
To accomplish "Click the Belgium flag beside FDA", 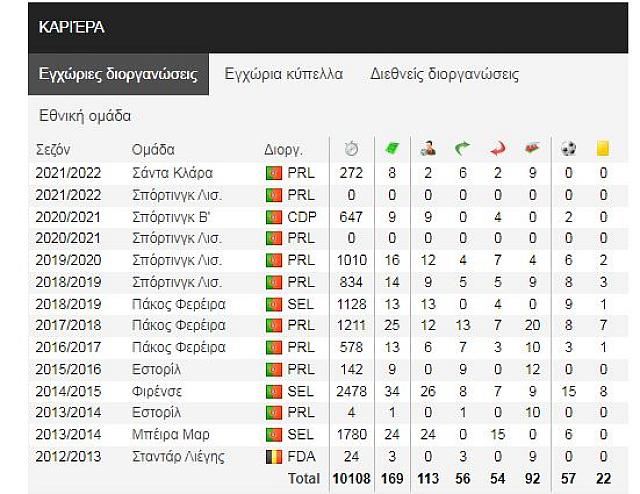I will coord(273,458).
